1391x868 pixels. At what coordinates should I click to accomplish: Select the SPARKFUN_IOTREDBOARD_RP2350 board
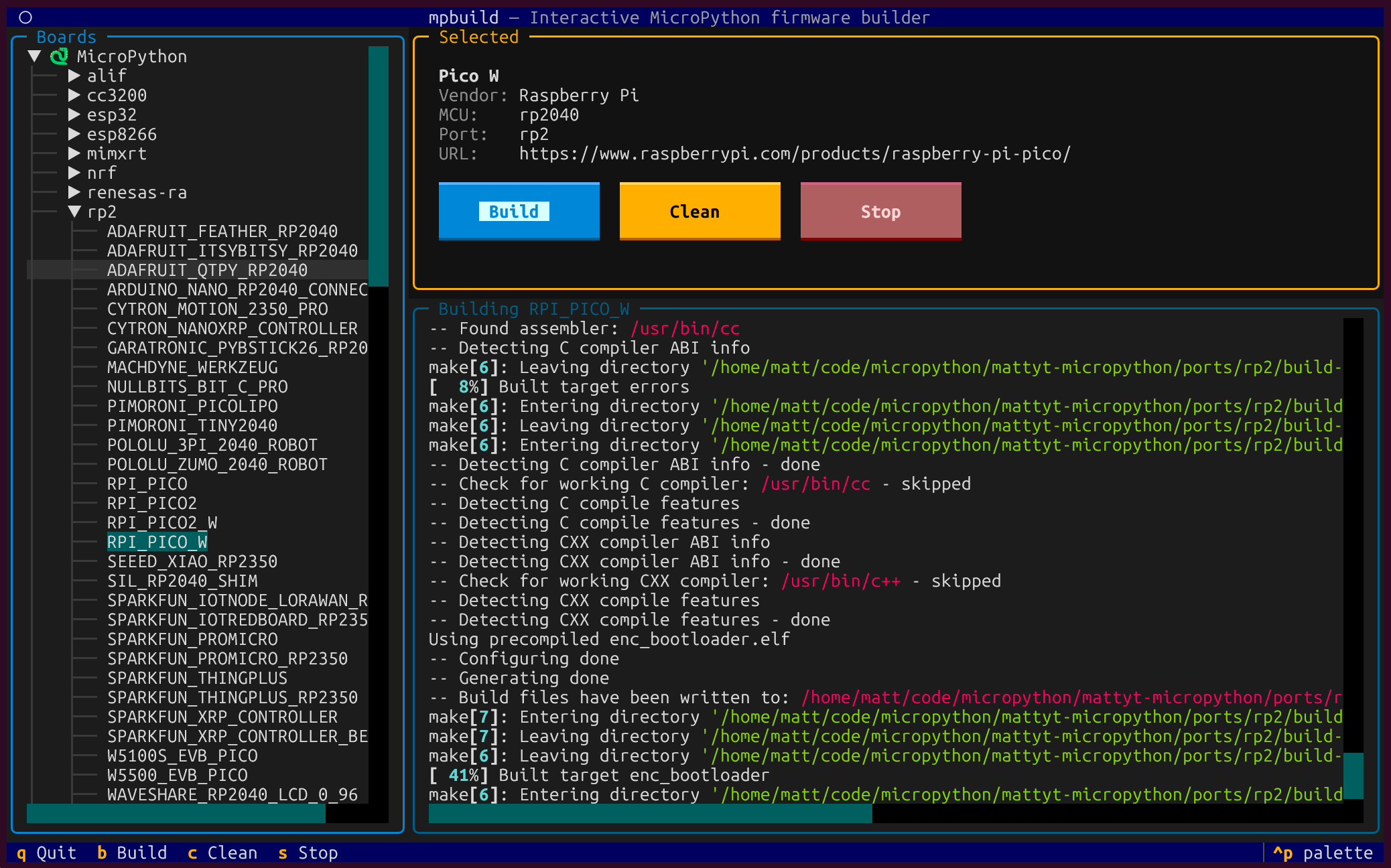coord(237,620)
